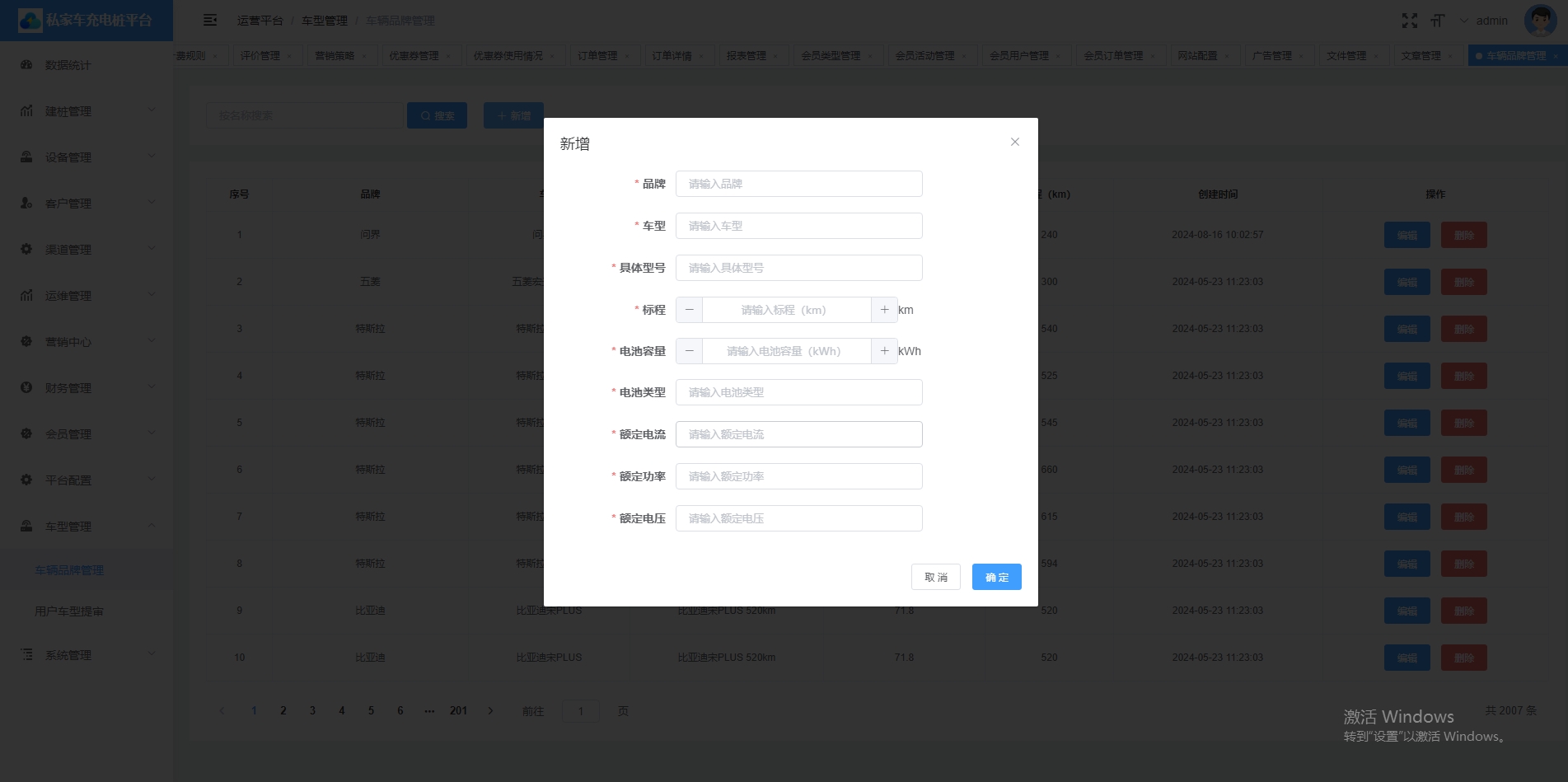Click the 客户管理 sidebar icon
The height and width of the screenshot is (782, 1568).
pos(26,203)
